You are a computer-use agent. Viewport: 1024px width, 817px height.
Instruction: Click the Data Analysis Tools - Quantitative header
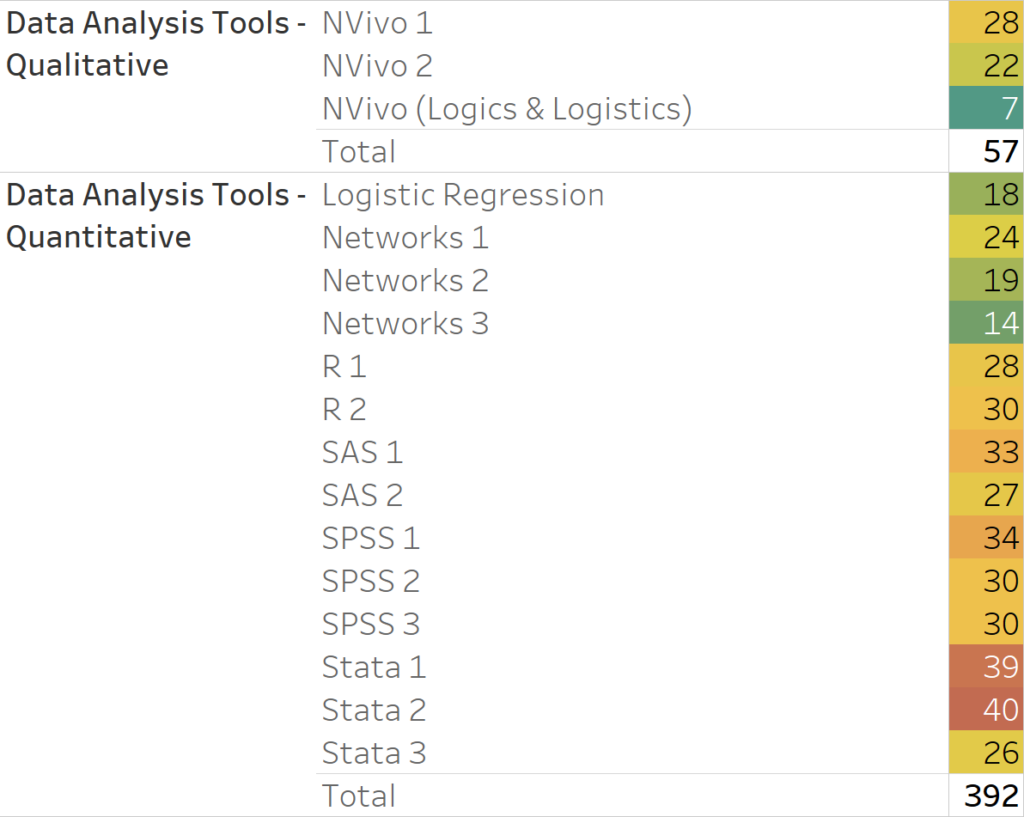156,216
